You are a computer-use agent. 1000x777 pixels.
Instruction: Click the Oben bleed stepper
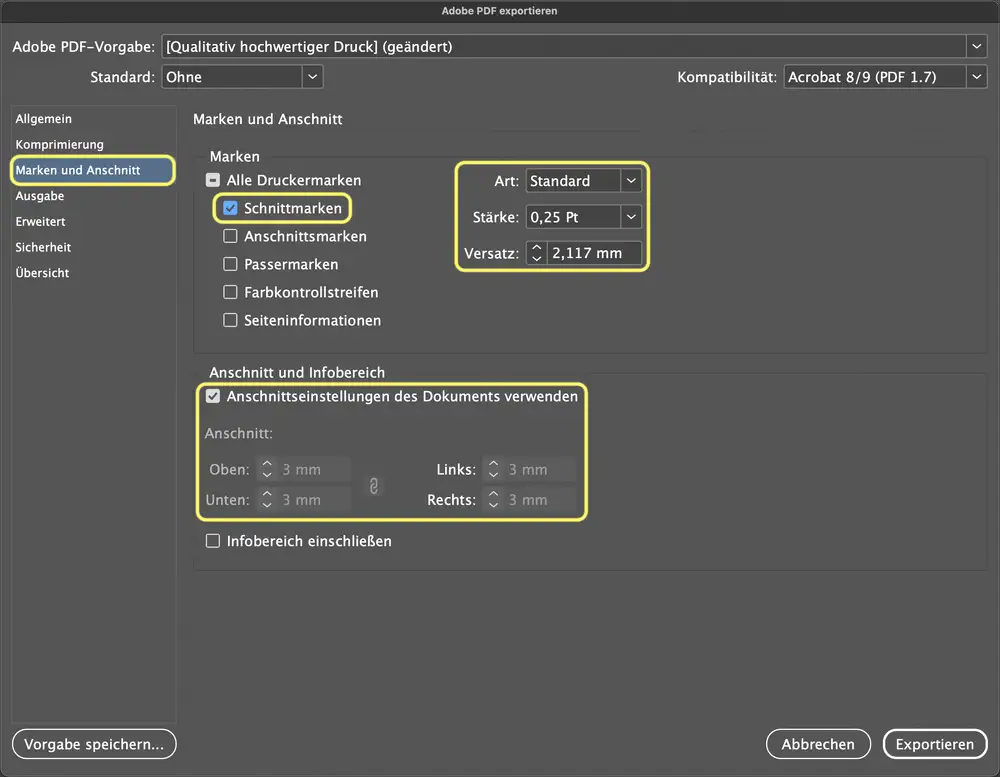[x=267, y=470]
